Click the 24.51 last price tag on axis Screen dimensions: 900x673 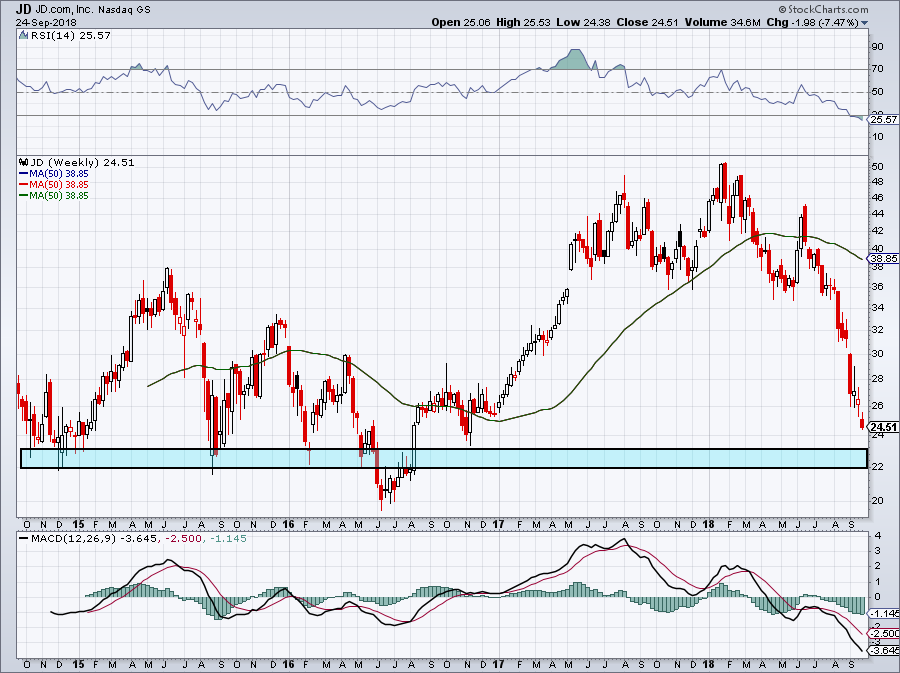883,427
